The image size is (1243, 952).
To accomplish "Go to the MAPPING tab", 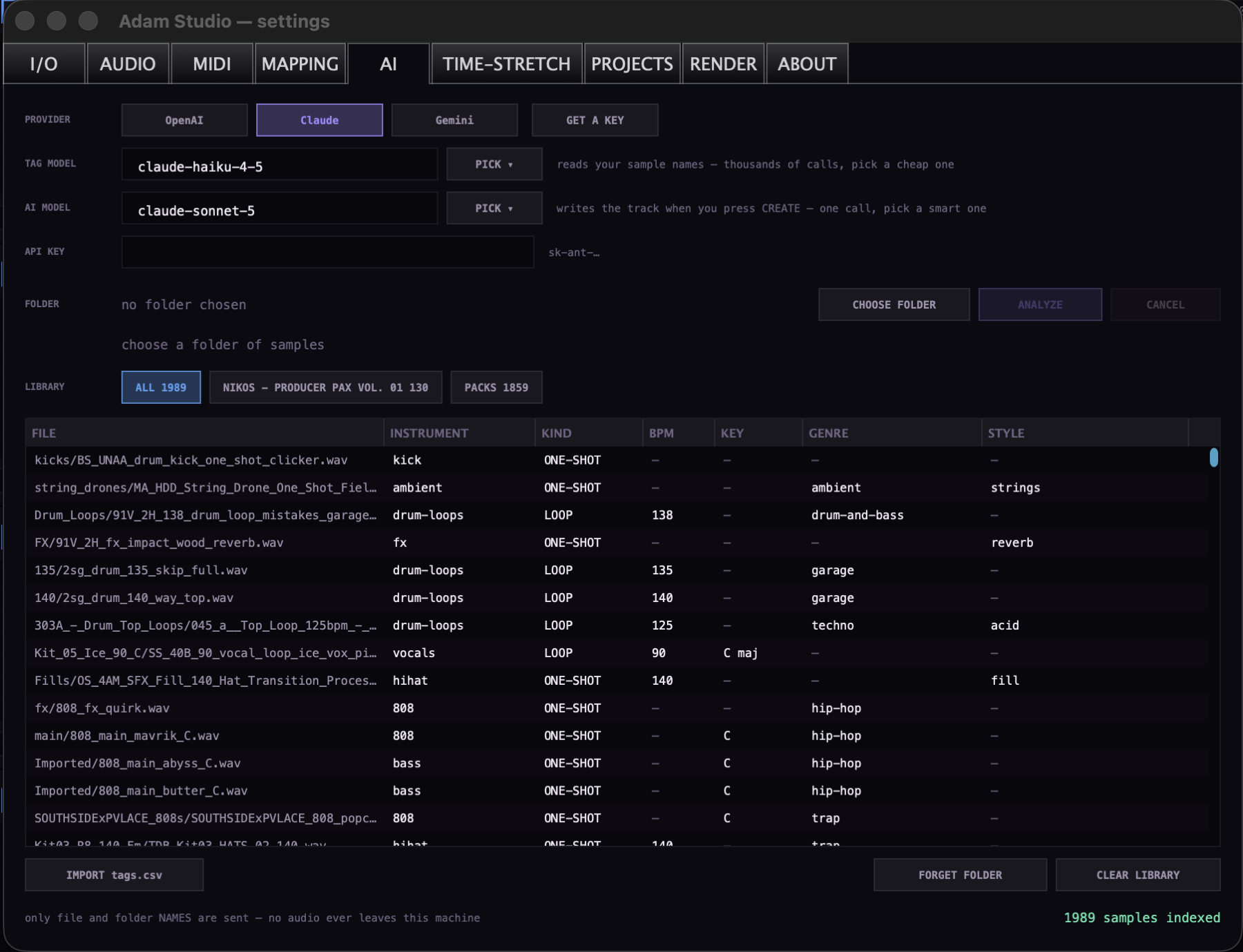I will click(x=300, y=64).
